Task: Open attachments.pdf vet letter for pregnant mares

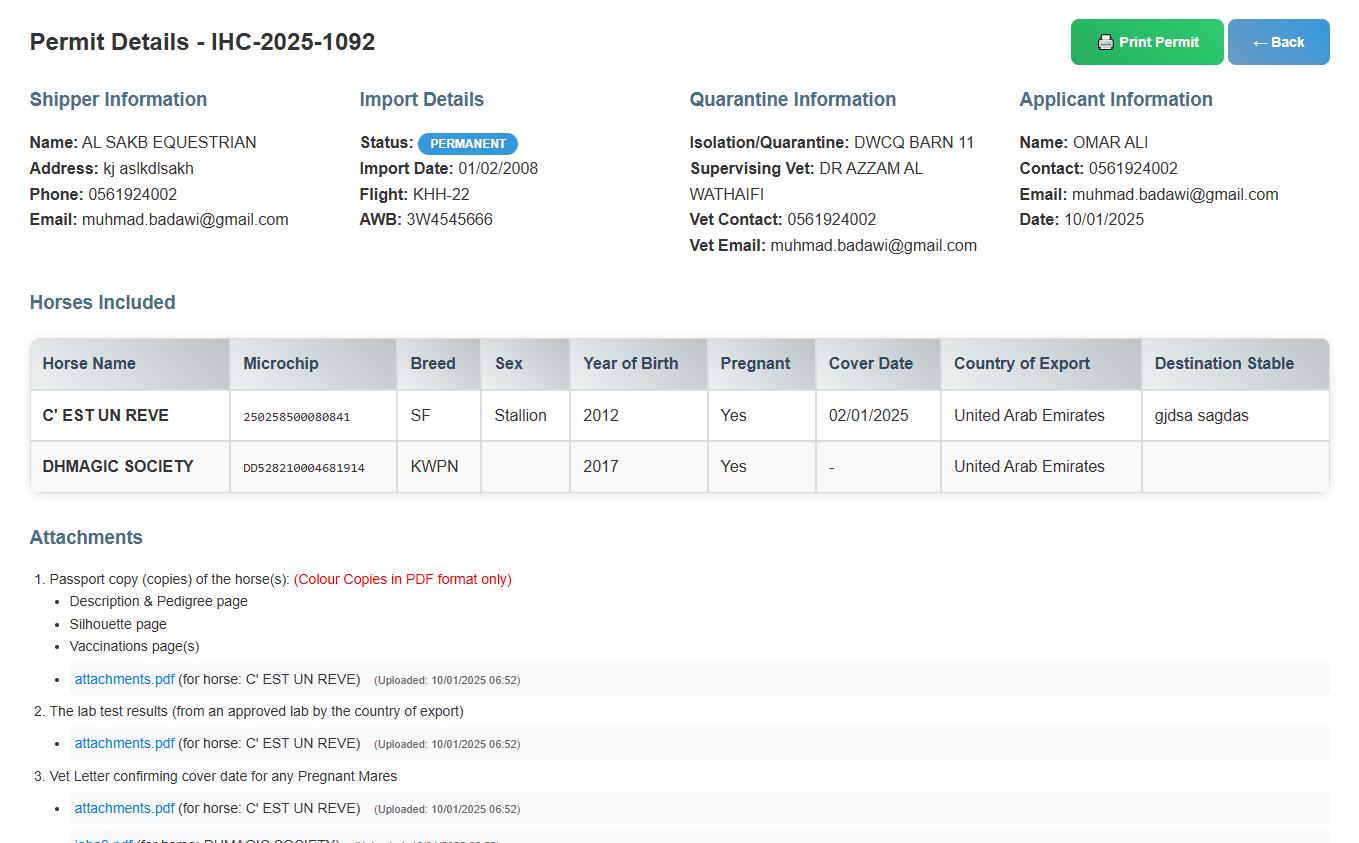Action: [x=124, y=808]
